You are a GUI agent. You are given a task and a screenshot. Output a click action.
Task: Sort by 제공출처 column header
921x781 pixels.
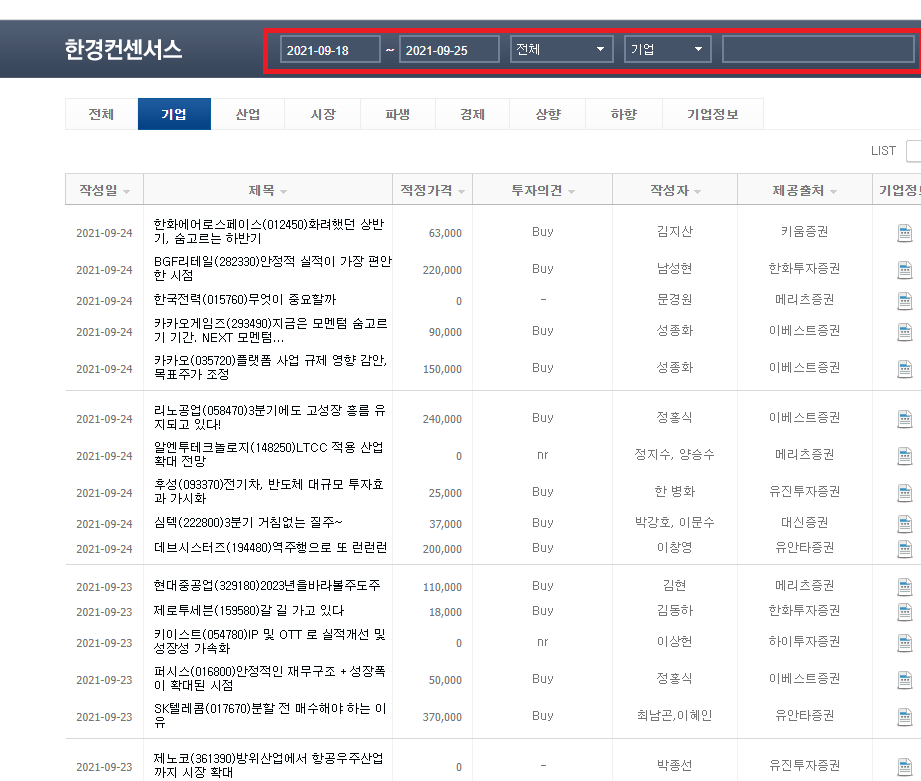tap(804, 190)
